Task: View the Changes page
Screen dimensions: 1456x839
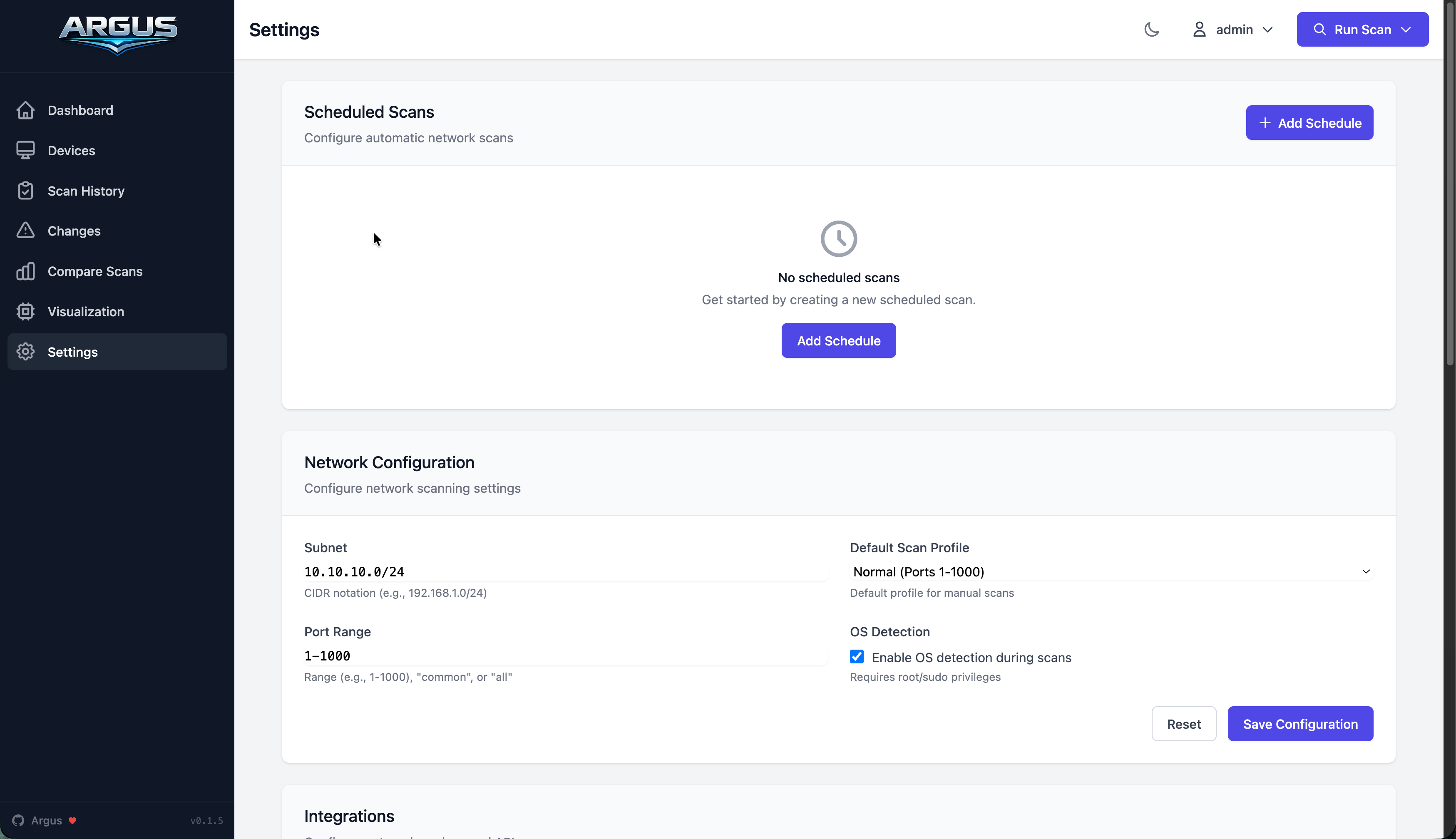Action: (x=74, y=231)
